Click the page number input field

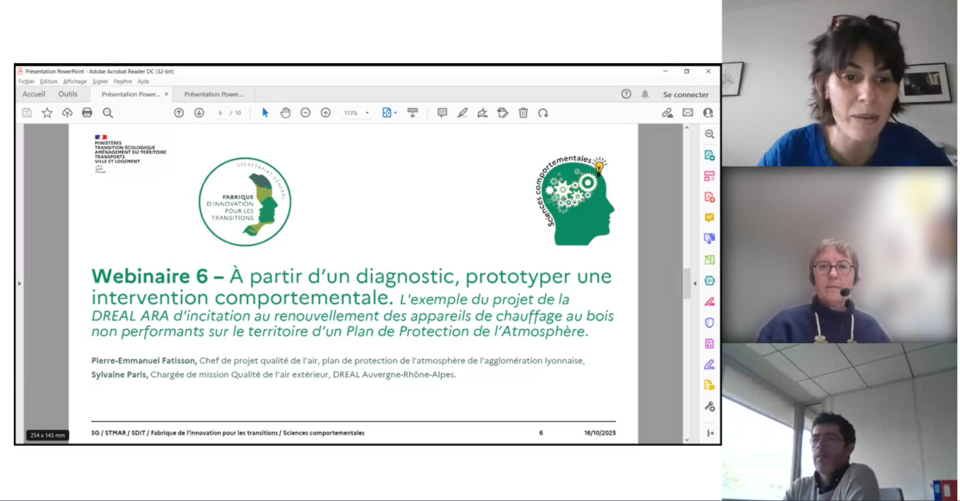[220, 113]
